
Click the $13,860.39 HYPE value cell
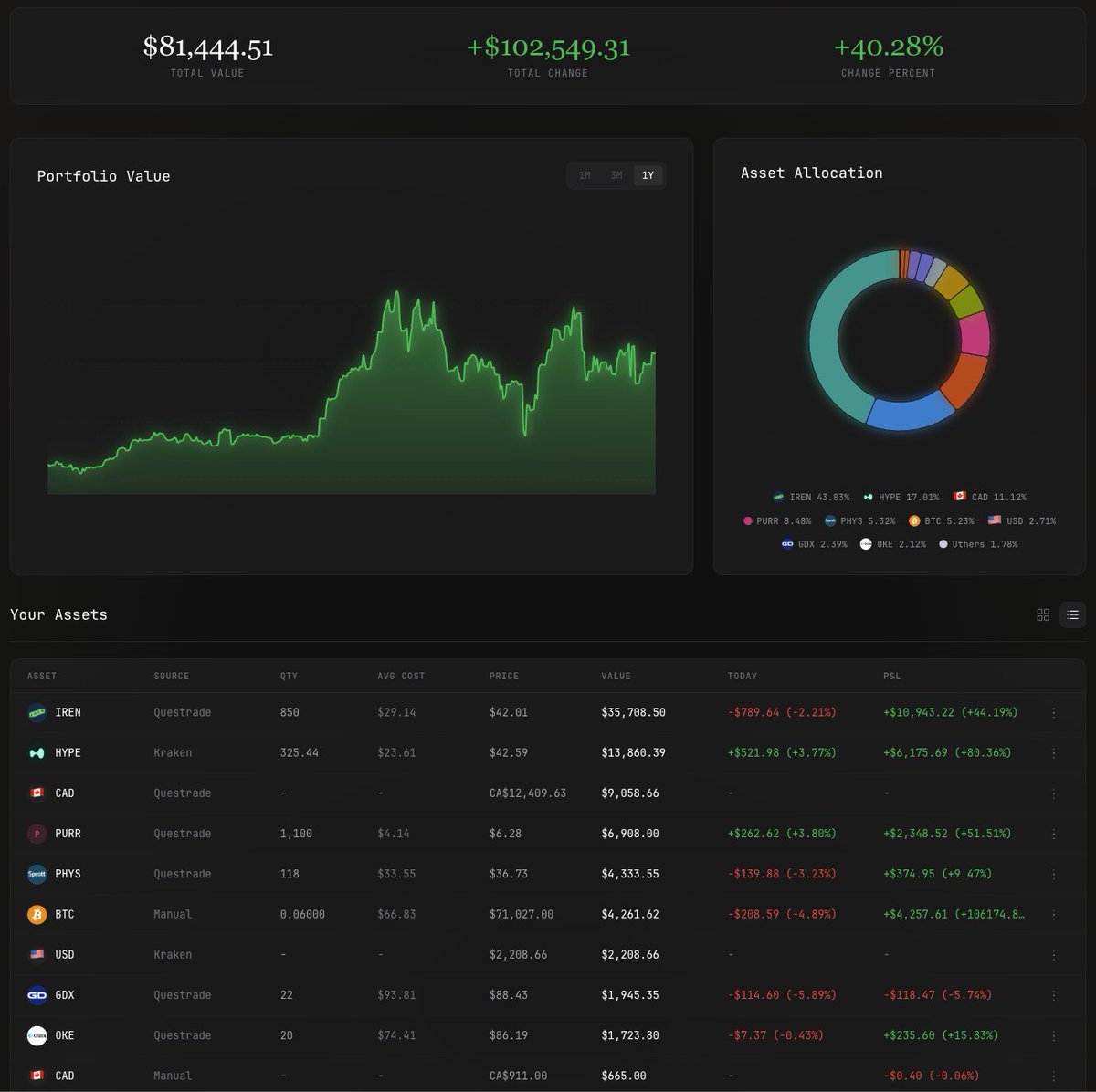633,753
